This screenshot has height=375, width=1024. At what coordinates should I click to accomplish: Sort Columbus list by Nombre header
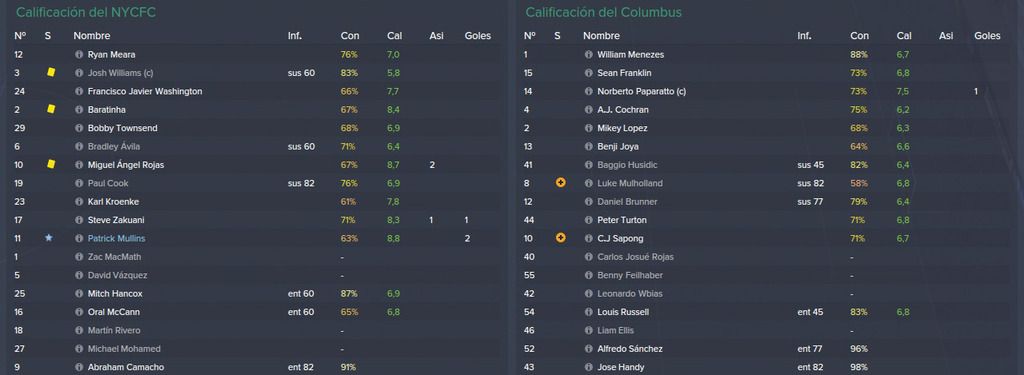pos(601,36)
